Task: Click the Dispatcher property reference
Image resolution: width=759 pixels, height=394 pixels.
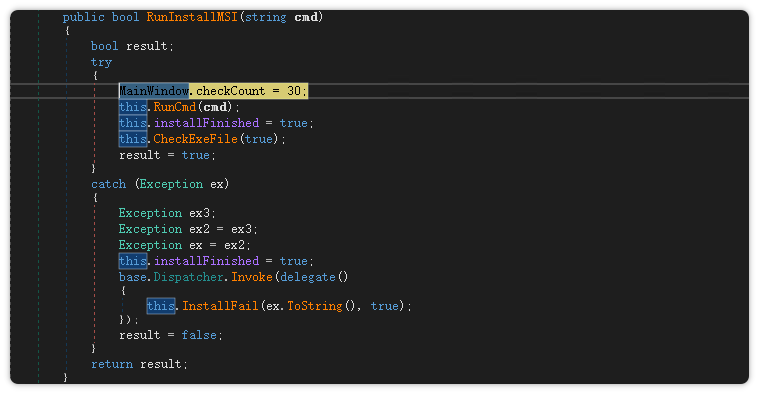Action: pyautogui.click(x=188, y=277)
